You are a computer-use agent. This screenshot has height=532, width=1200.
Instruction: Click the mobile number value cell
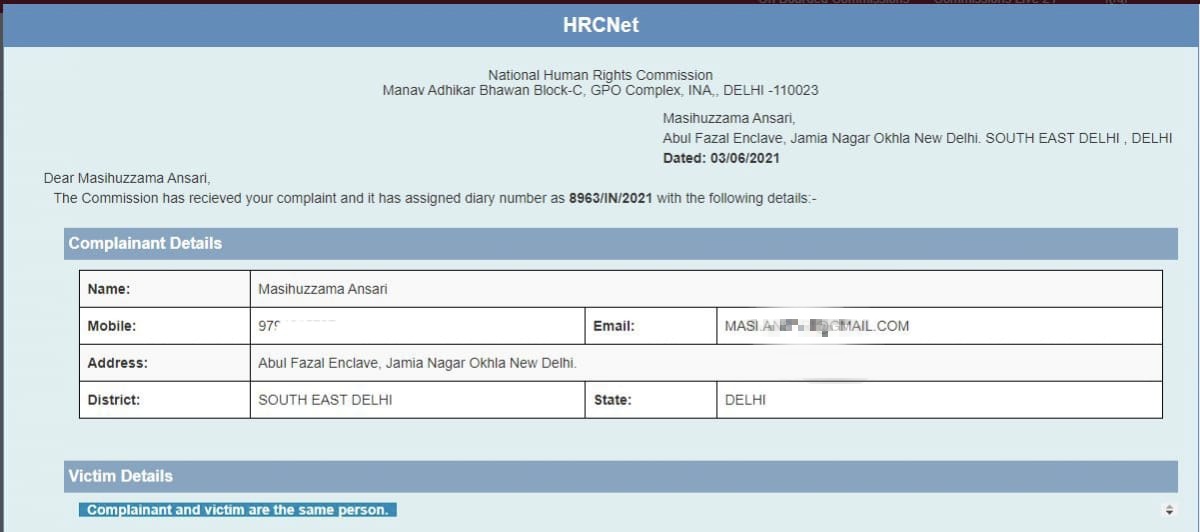pyautogui.click(x=417, y=326)
